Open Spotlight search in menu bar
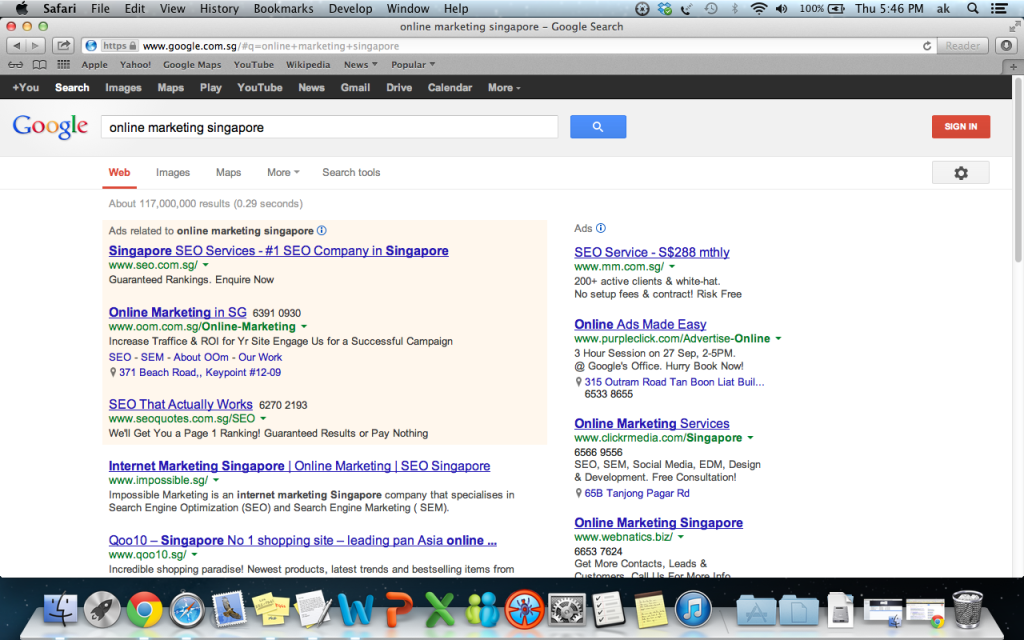The width and height of the screenshot is (1024, 640). (972, 8)
